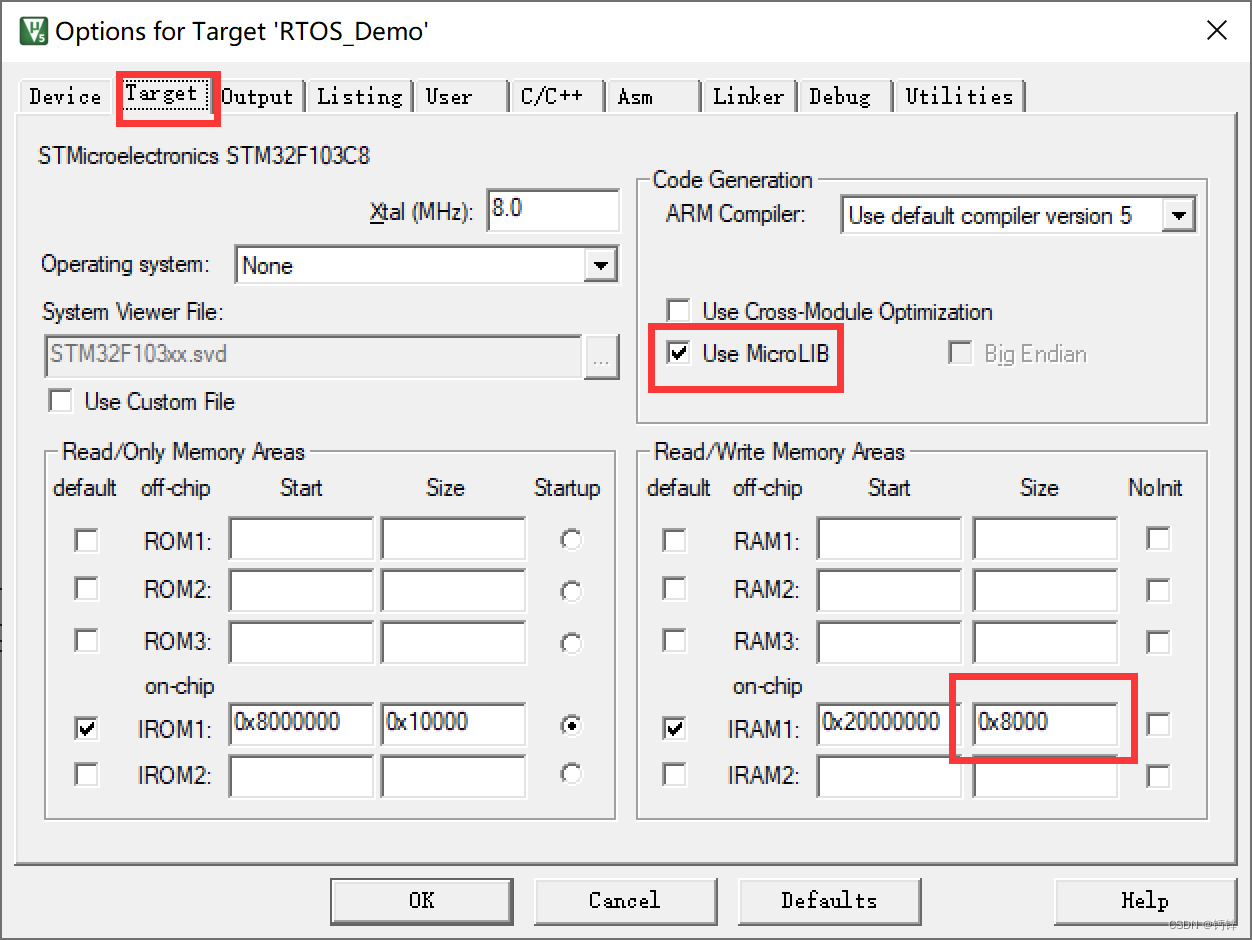Toggle the RAM2 NoInit checkbox
The height and width of the screenshot is (940, 1252).
pos(1158,590)
